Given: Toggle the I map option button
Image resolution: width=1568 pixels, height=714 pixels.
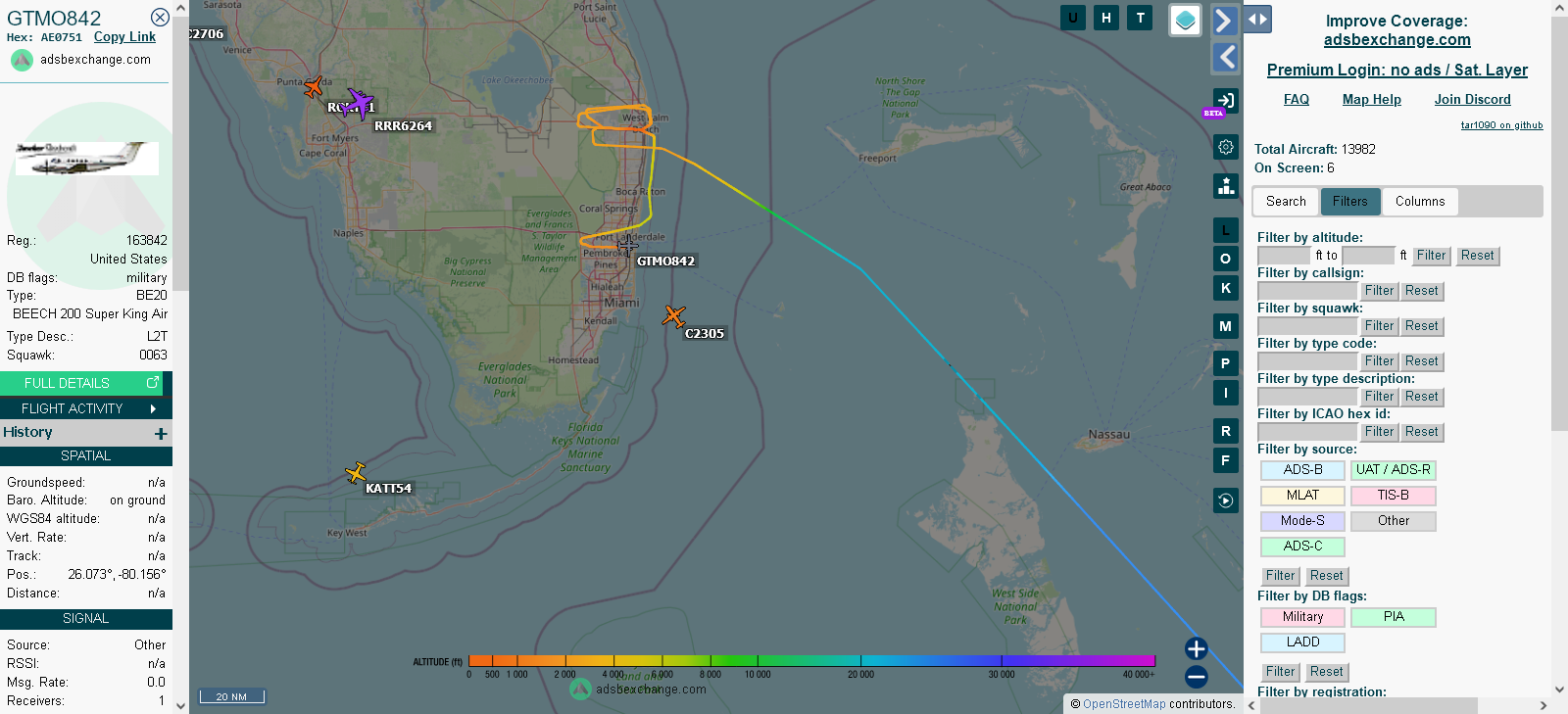Looking at the screenshot, I should 1225,393.
